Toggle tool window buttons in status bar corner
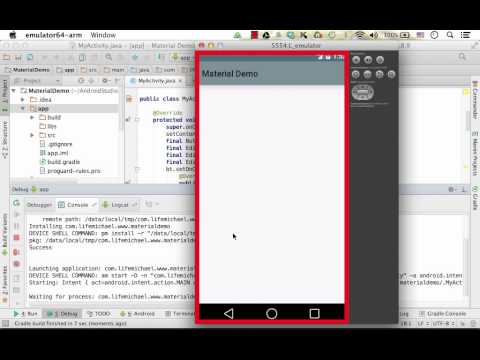The height and width of the screenshot is (360, 480). tap(5, 323)
